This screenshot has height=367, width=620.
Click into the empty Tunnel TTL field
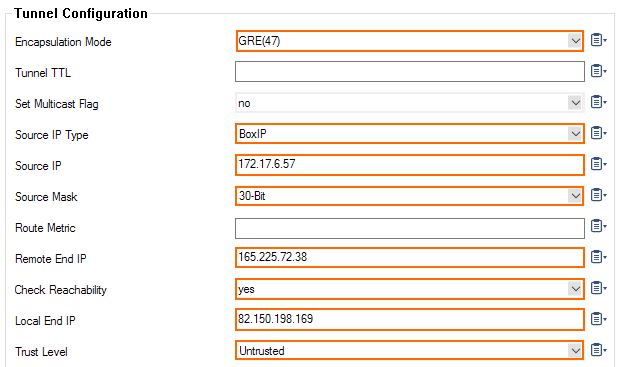(410, 72)
